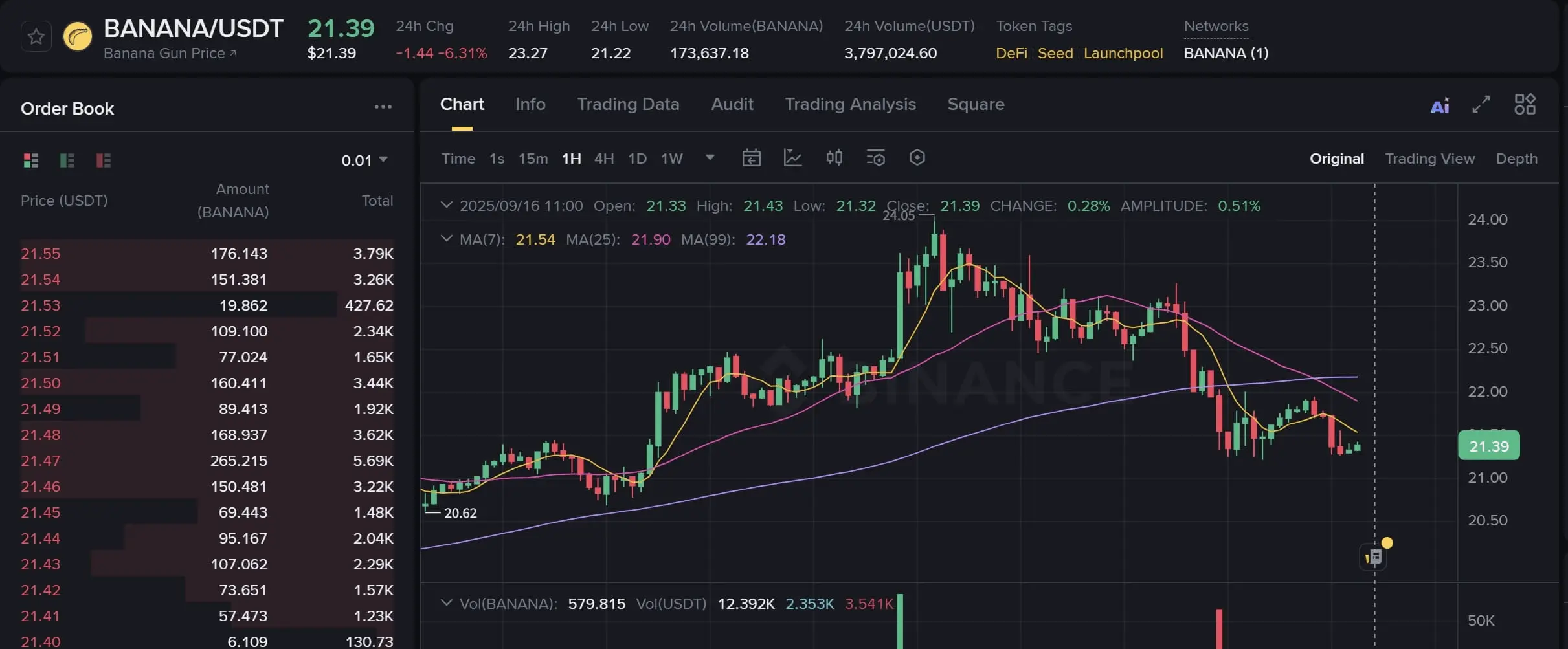Click the Price (USDT) column header
1568x649 pixels.
point(64,201)
